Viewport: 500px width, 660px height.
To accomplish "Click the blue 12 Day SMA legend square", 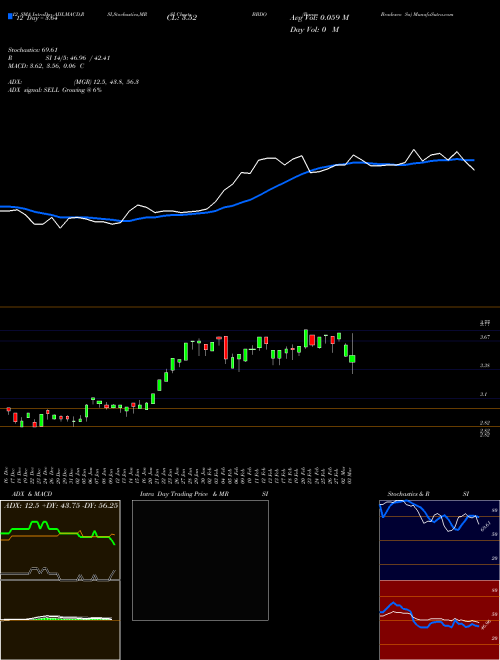I will point(10,17).
